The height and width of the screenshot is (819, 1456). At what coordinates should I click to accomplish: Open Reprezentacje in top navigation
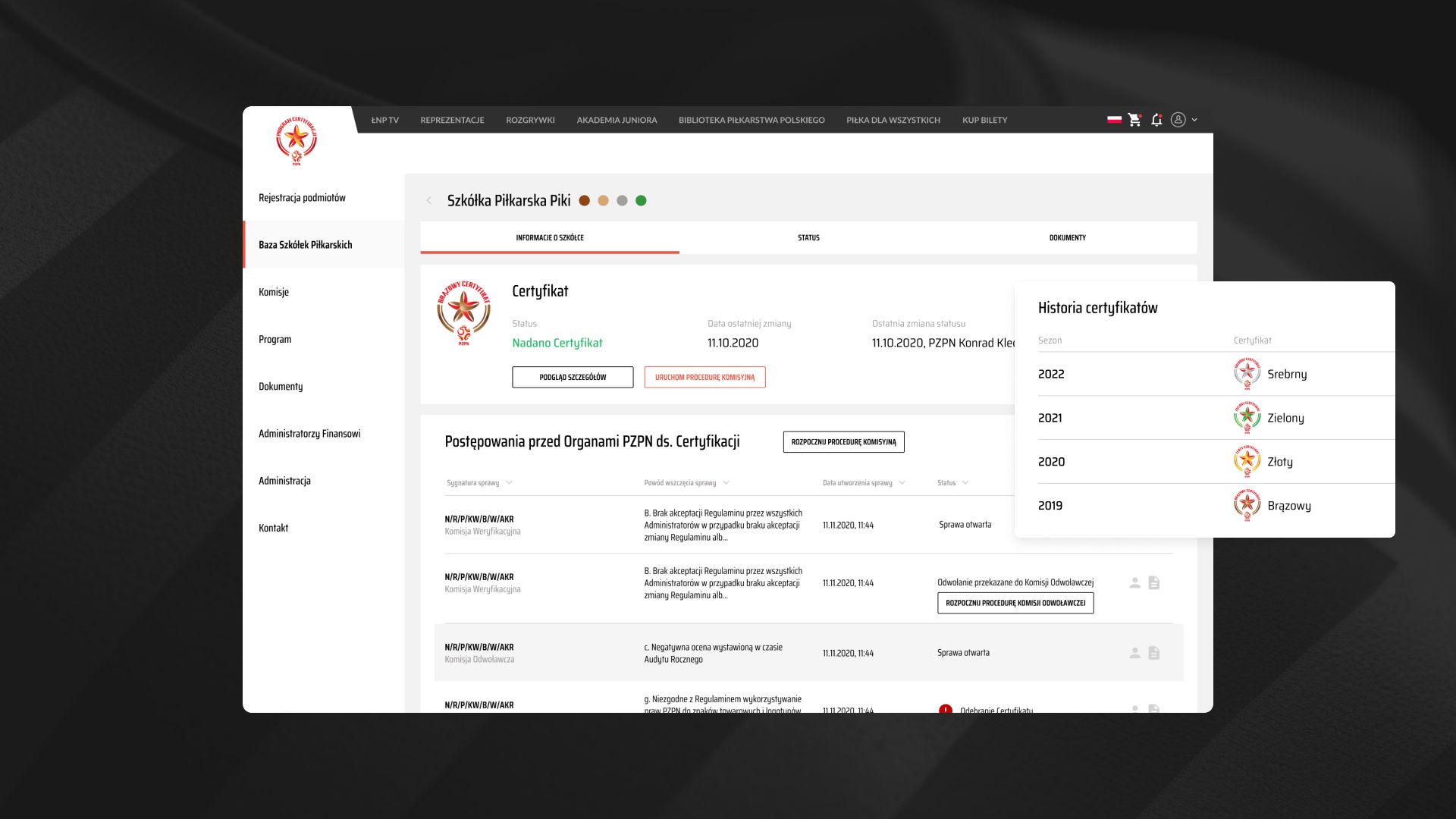point(452,120)
